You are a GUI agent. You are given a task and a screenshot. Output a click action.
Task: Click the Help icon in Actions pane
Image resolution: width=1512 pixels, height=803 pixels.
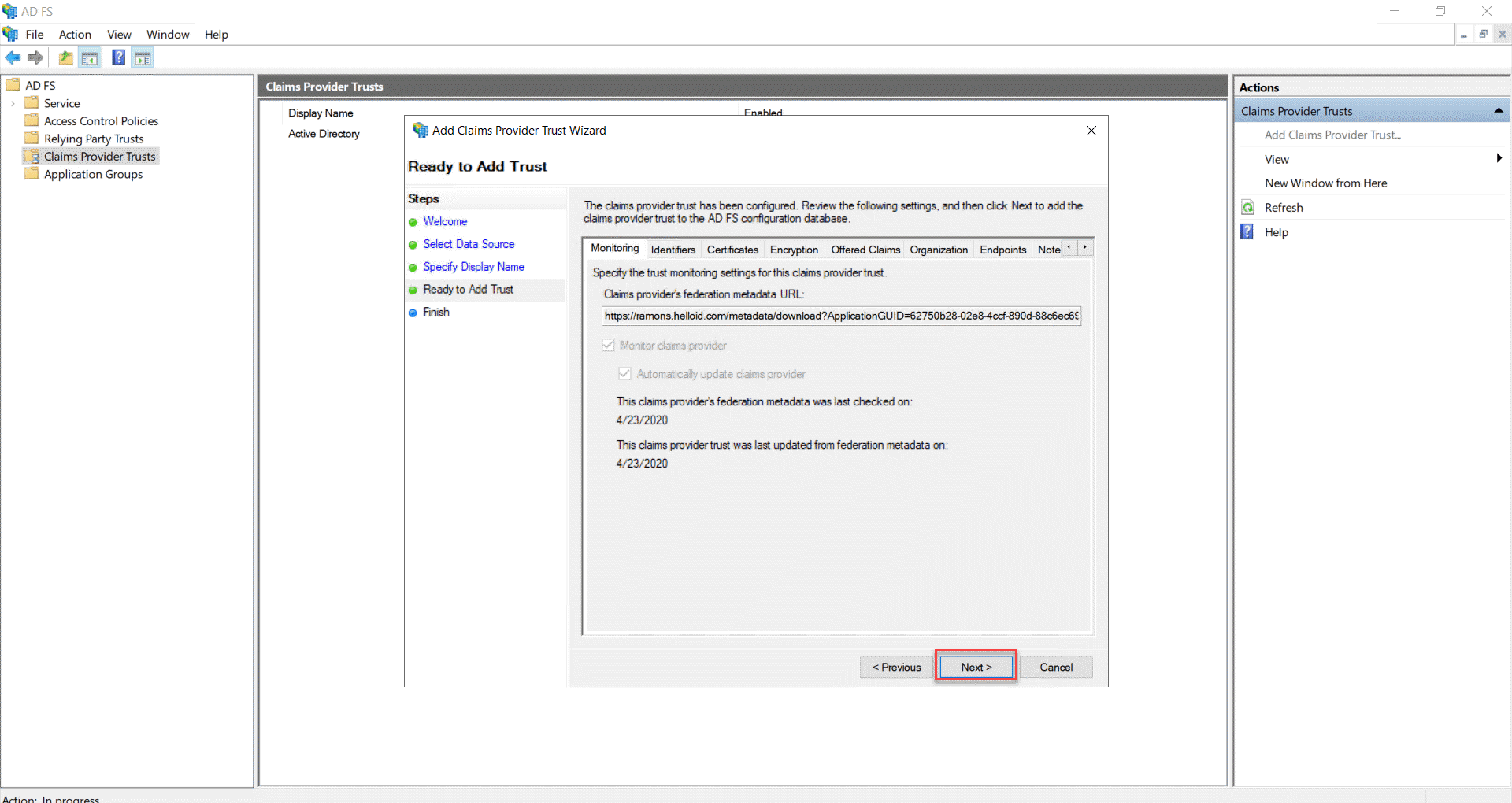pos(1247,231)
